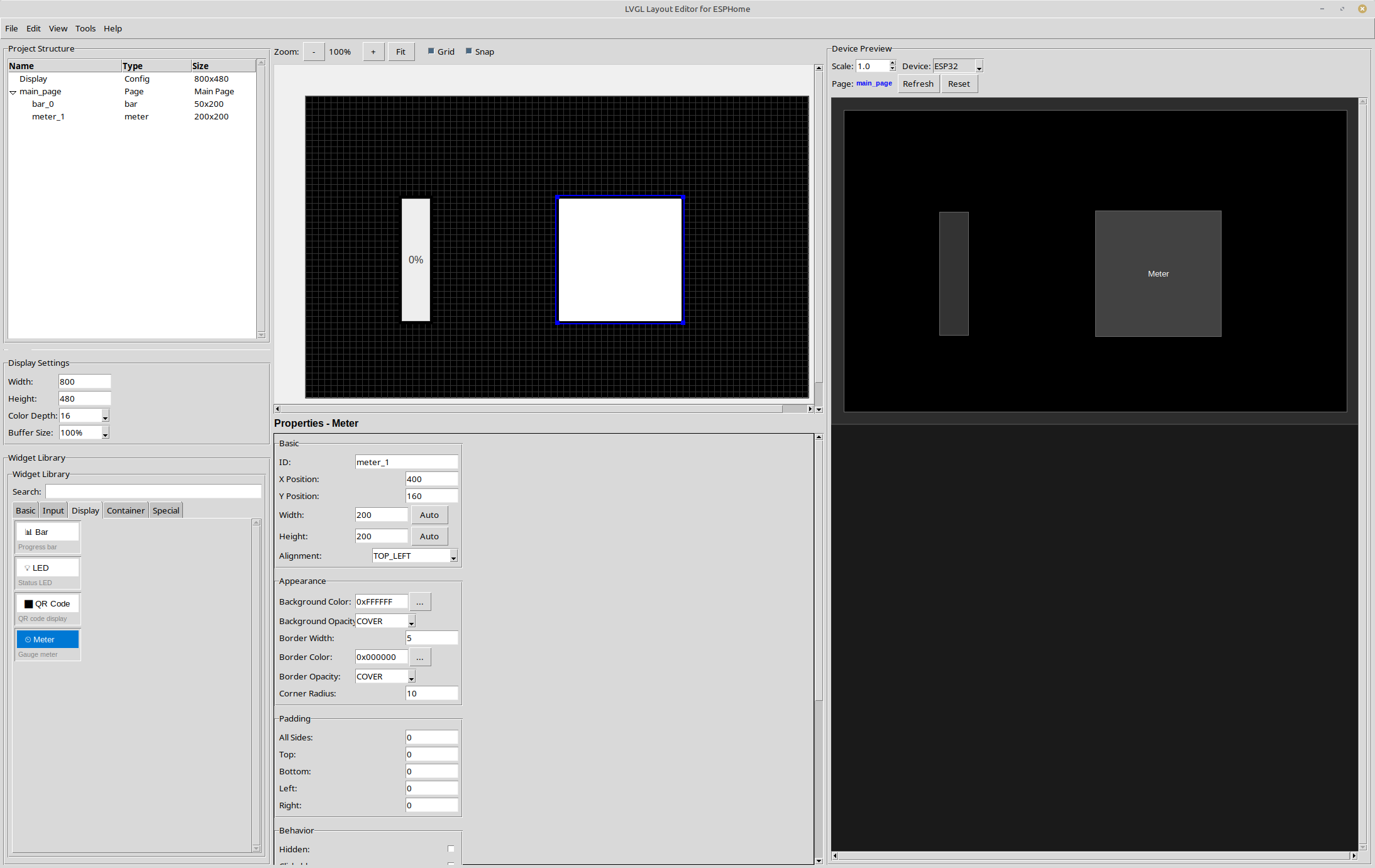Click the zoom in plus button
The width and height of the screenshot is (1375, 868).
coord(373,52)
